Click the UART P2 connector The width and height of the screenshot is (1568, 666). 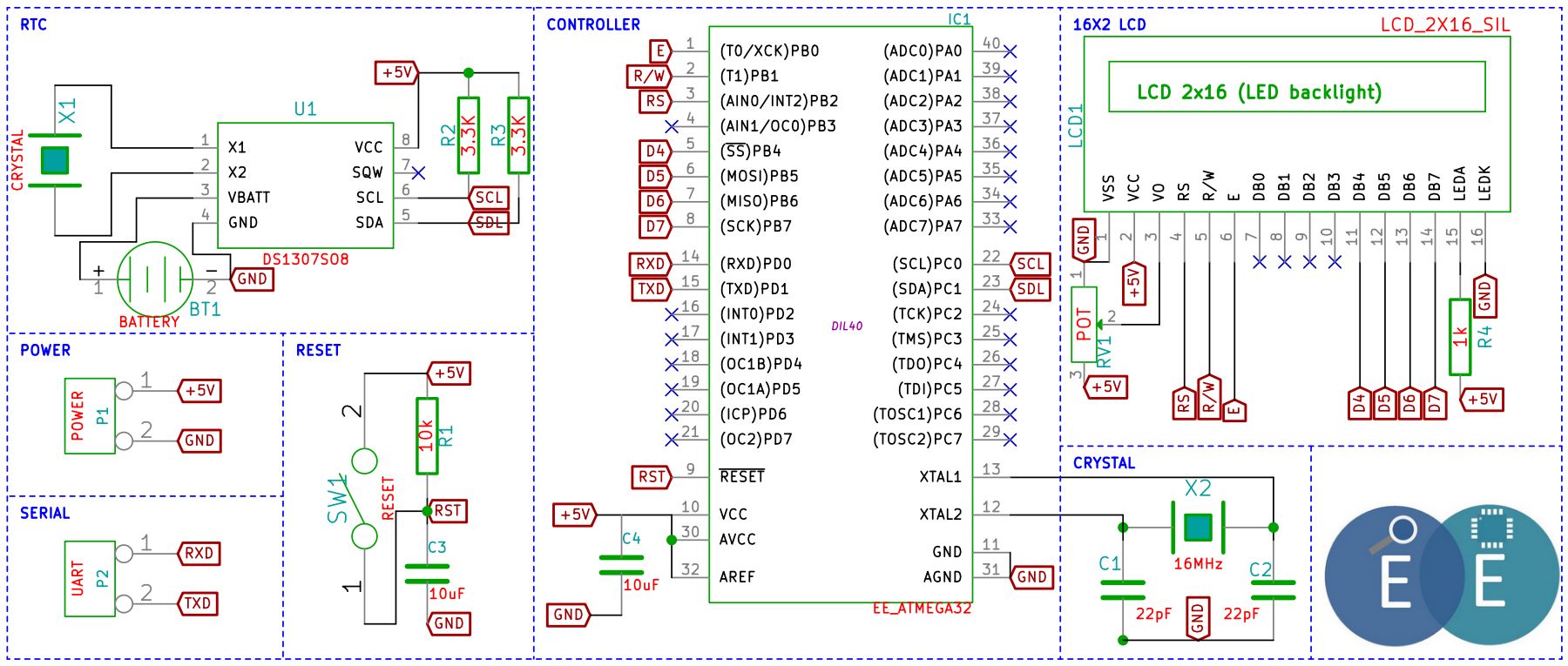pyautogui.click(x=90, y=578)
